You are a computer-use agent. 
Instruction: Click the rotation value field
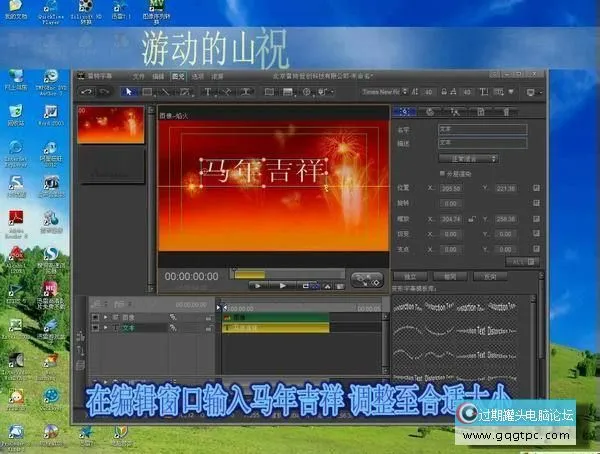tap(451, 203)
